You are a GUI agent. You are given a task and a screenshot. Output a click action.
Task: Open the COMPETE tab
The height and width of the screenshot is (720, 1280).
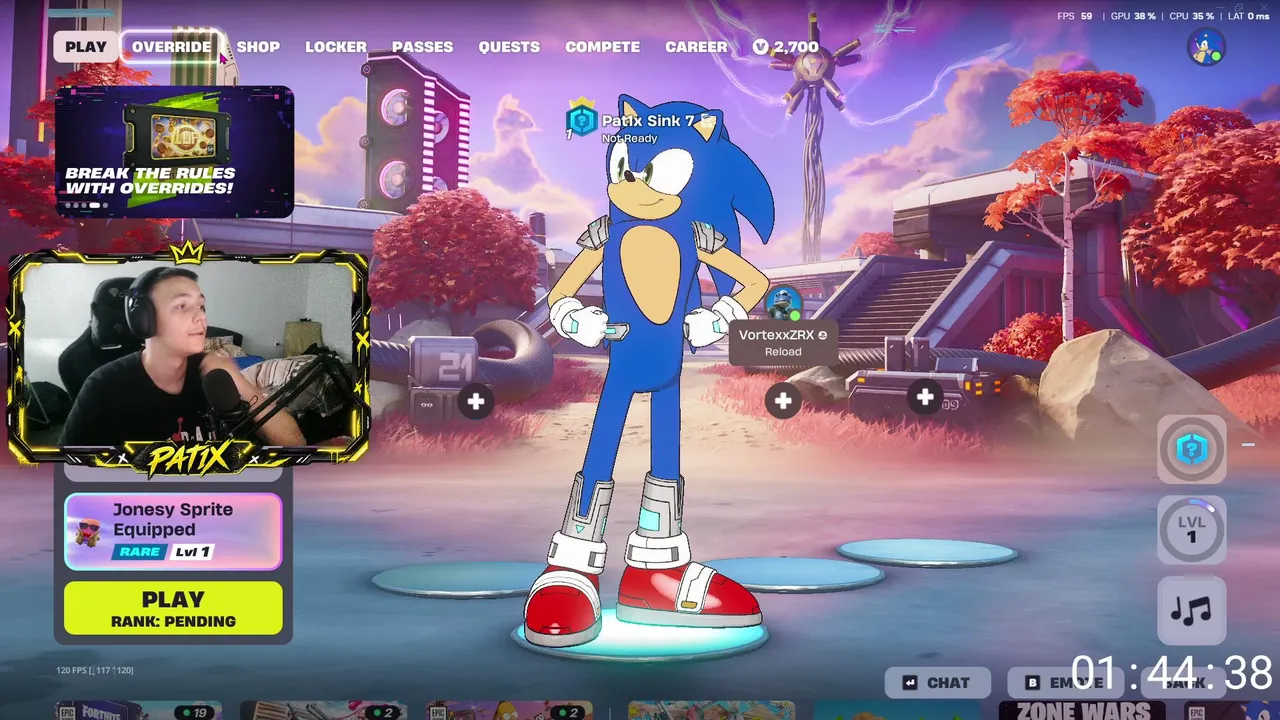click(602, 47)
